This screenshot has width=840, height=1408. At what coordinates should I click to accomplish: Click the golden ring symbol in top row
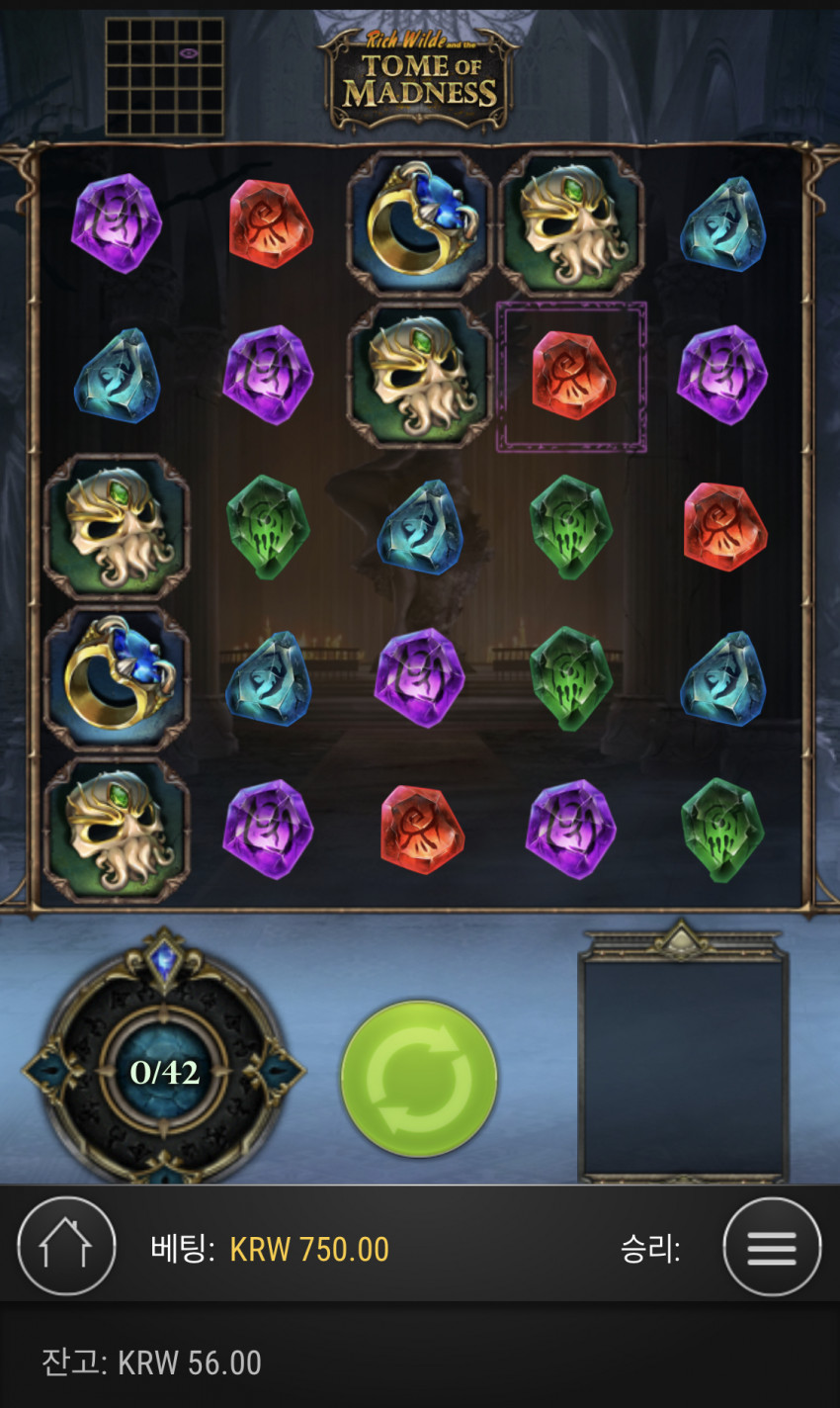[420, 224]
